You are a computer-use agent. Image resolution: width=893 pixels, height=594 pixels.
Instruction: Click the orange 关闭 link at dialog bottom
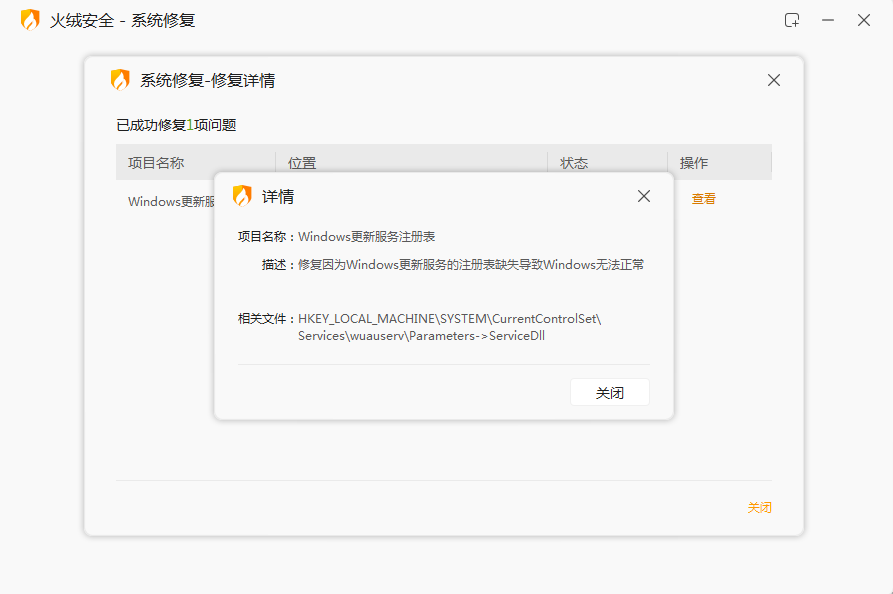coord(759,507)
